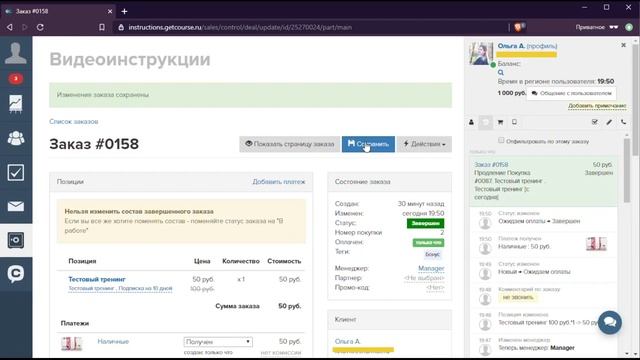The width and height of the screenshot is (640, 360).
Task: Click the yellow не звонить comment
Action: click(x=518, y=297)
